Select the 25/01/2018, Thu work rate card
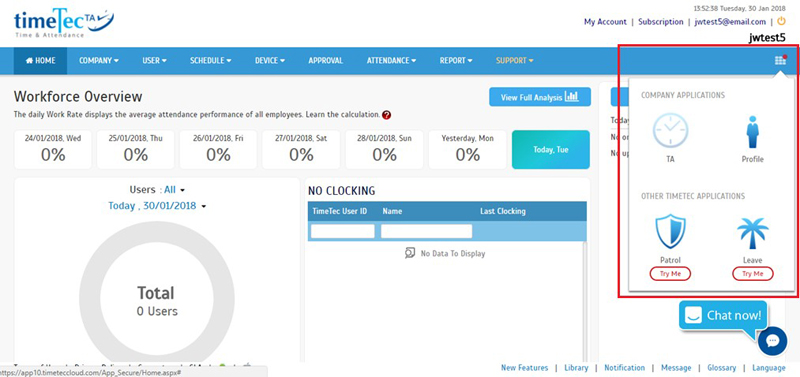This screenshot has width=800, height=377. coord(136,149)
